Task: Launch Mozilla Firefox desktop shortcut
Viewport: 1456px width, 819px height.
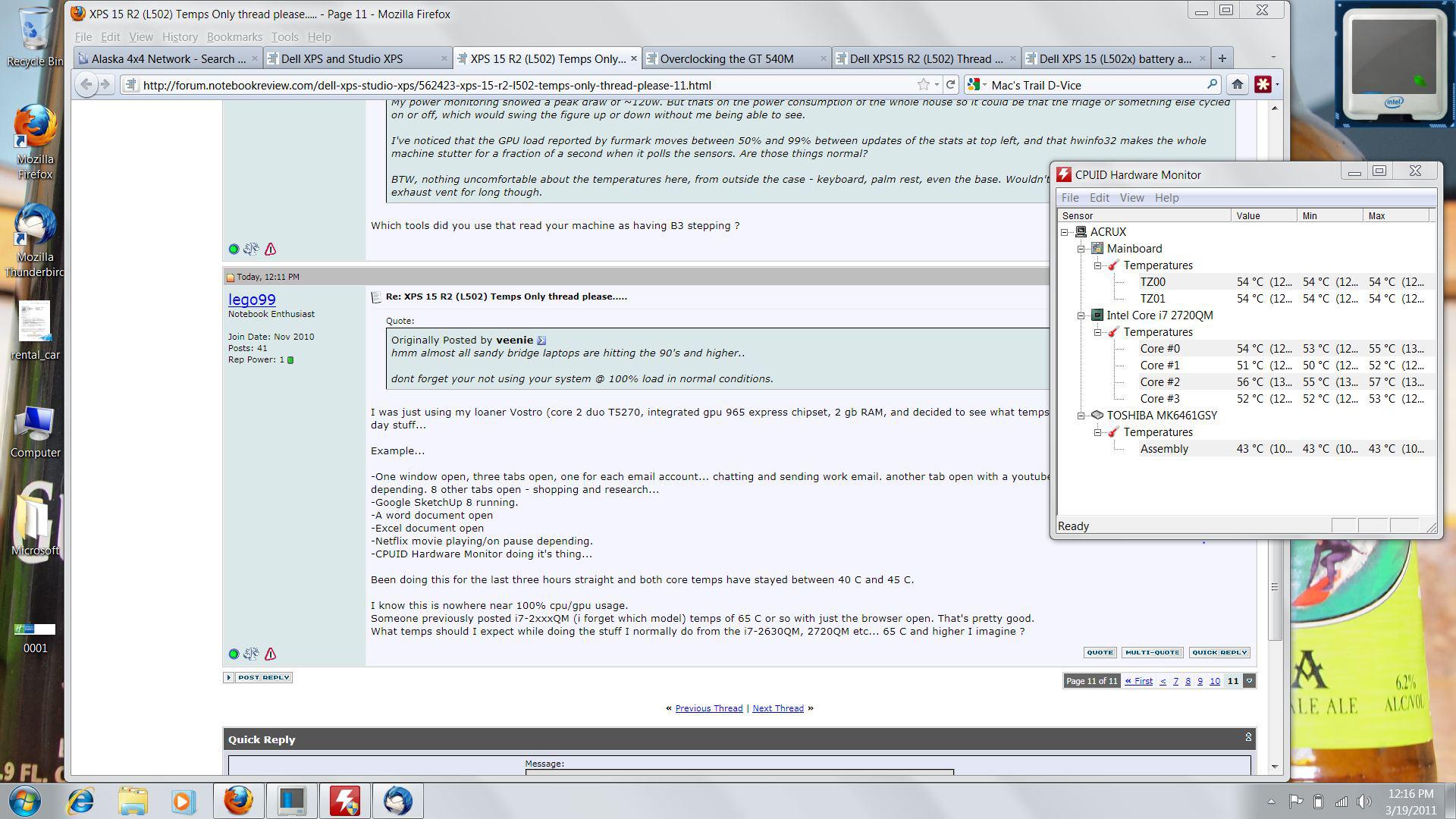Action: click(x=34, y=143)
